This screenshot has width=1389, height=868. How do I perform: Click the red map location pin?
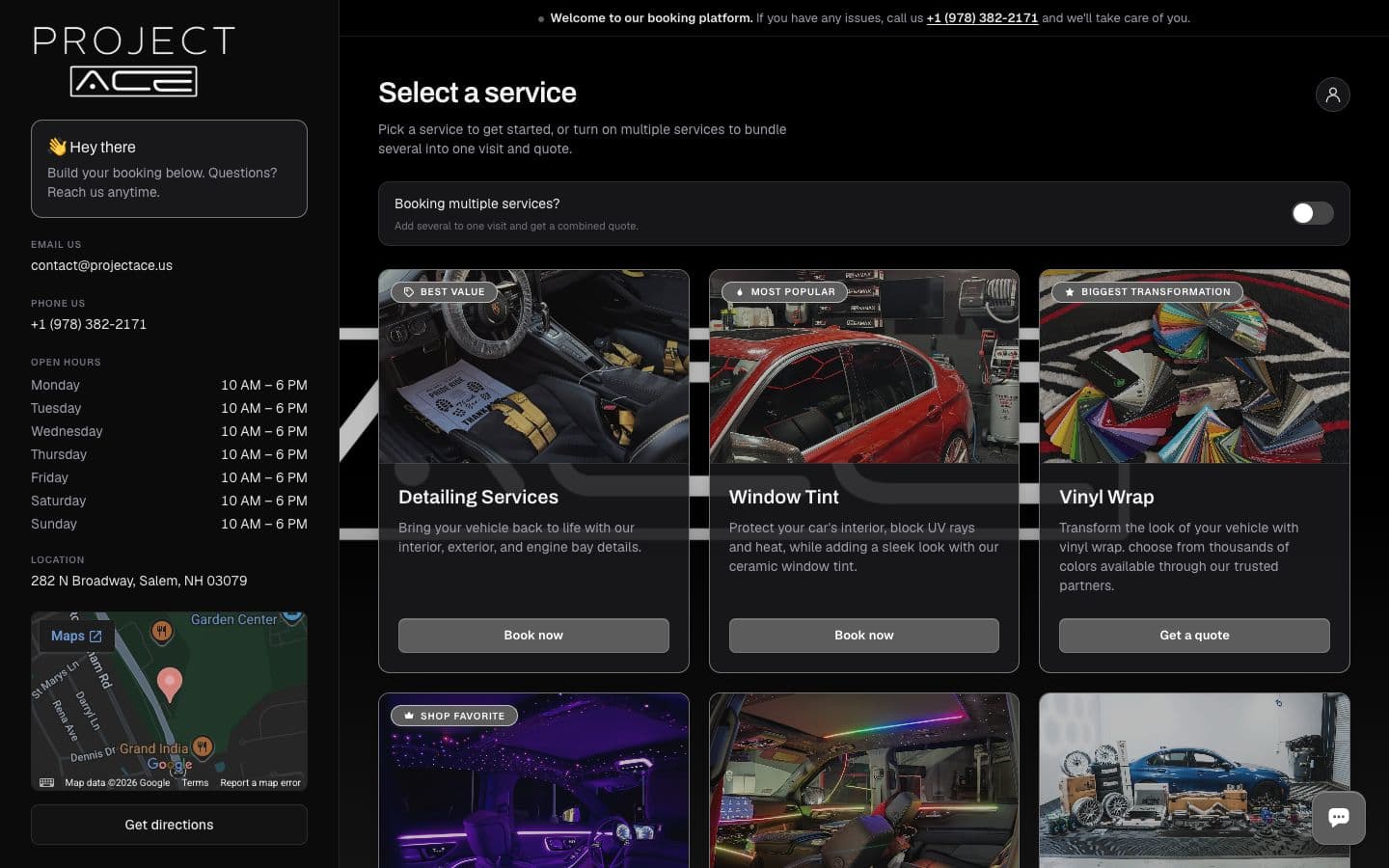(170, 683)
